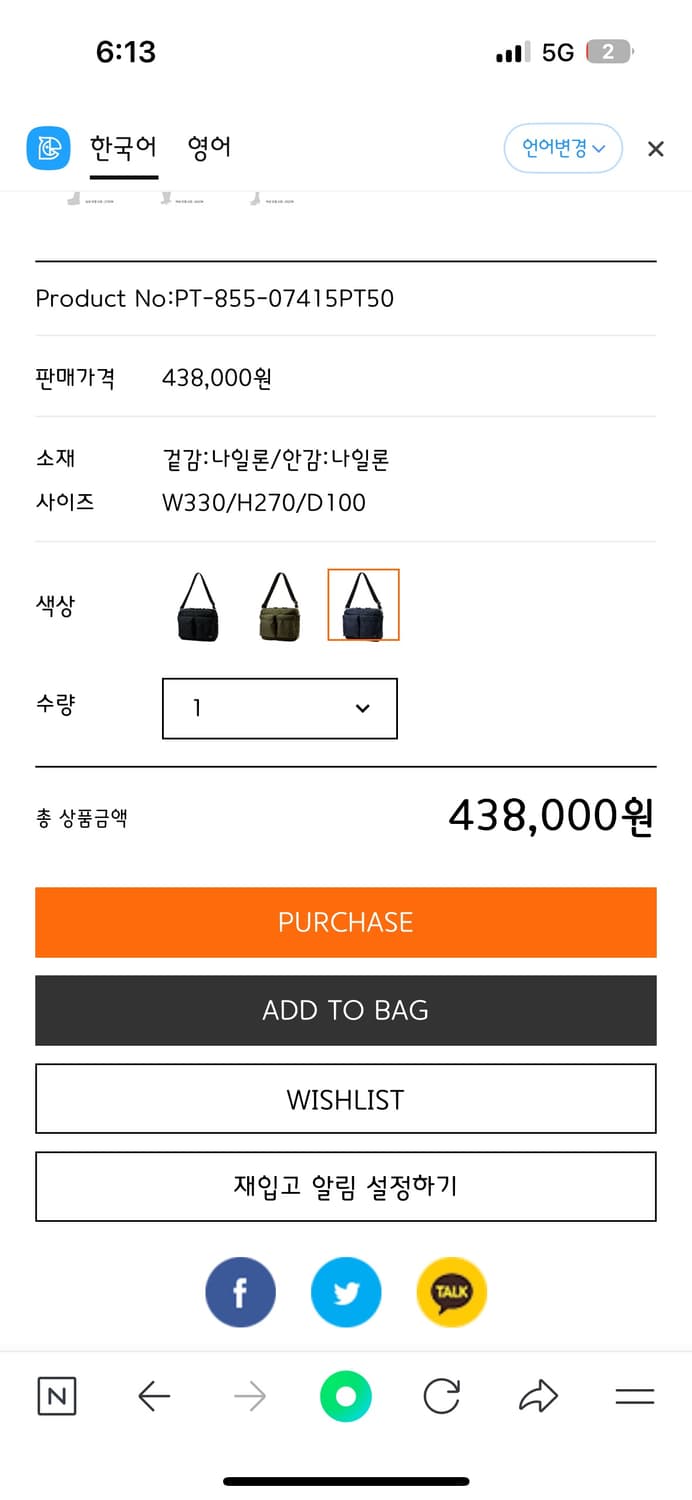The width and height of the screenshot is (692, 1500).
Task: Share product on Facebook
Action: tap(240, 1292)
